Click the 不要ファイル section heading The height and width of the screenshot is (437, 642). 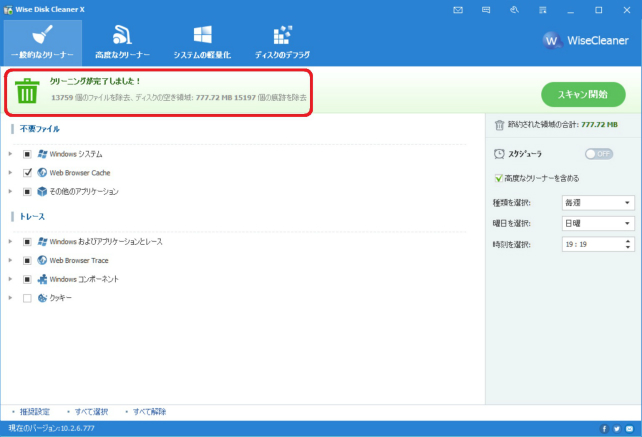[x=40, y=129]
